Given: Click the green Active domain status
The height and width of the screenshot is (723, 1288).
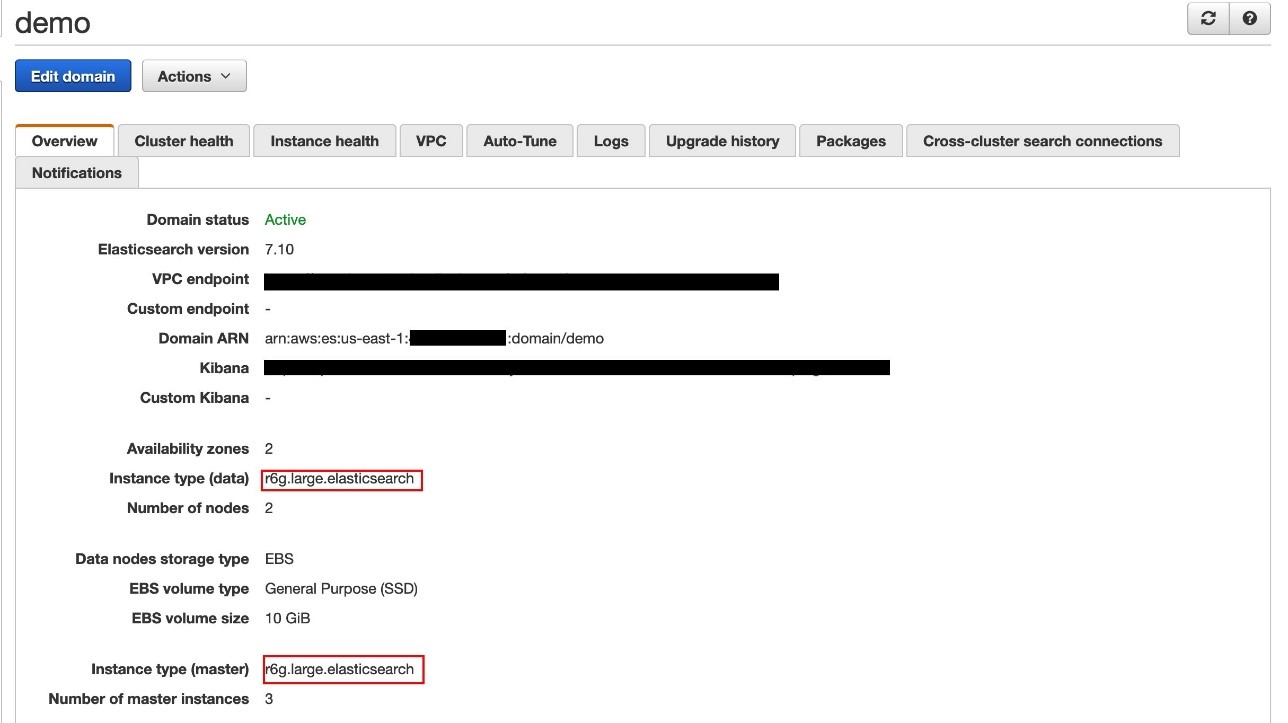Looking at the screenshot, I should 285,220.
